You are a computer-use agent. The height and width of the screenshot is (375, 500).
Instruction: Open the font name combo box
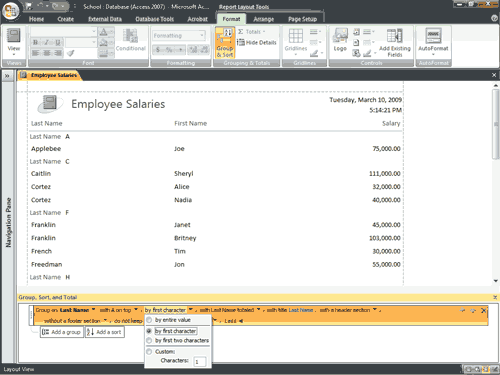63,32
